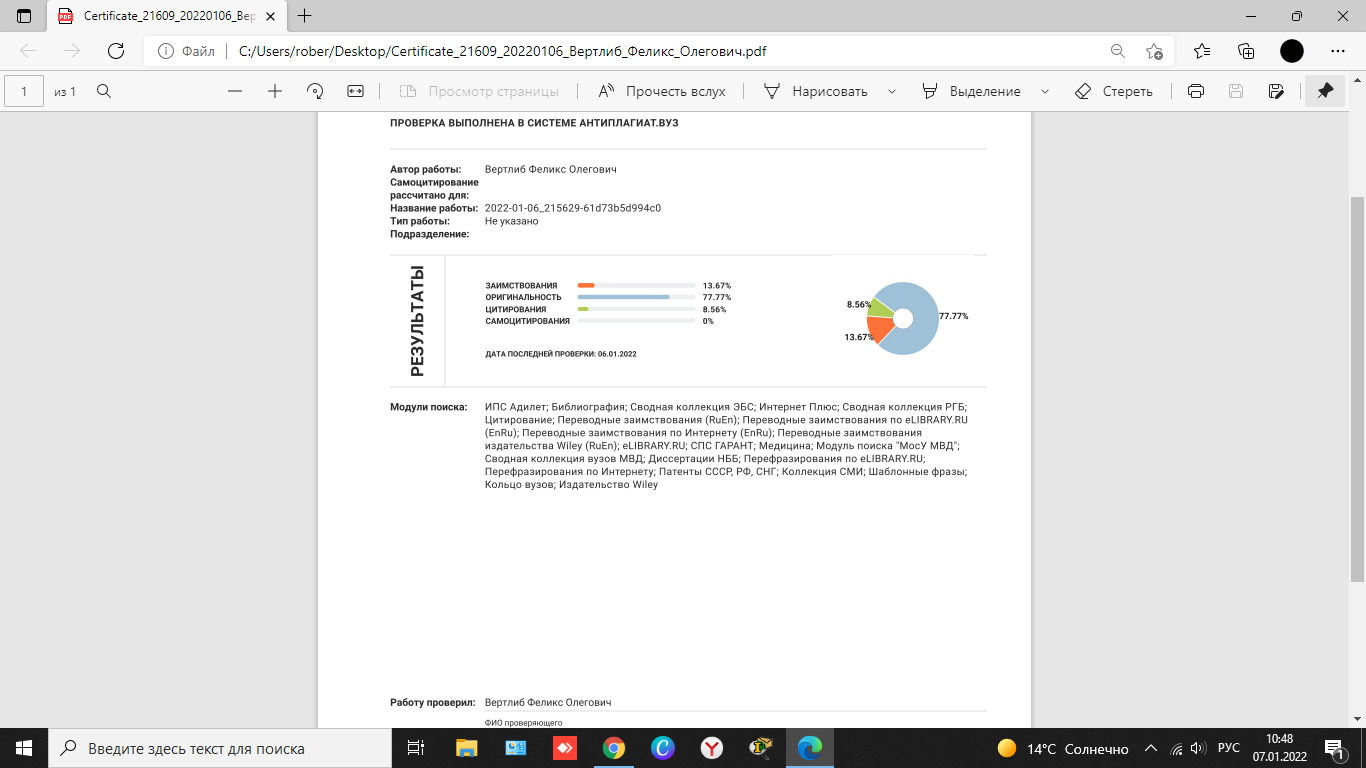The image size is (1366, 768).
Task: Open the tab actions menu icon
Action: [24, 16]
